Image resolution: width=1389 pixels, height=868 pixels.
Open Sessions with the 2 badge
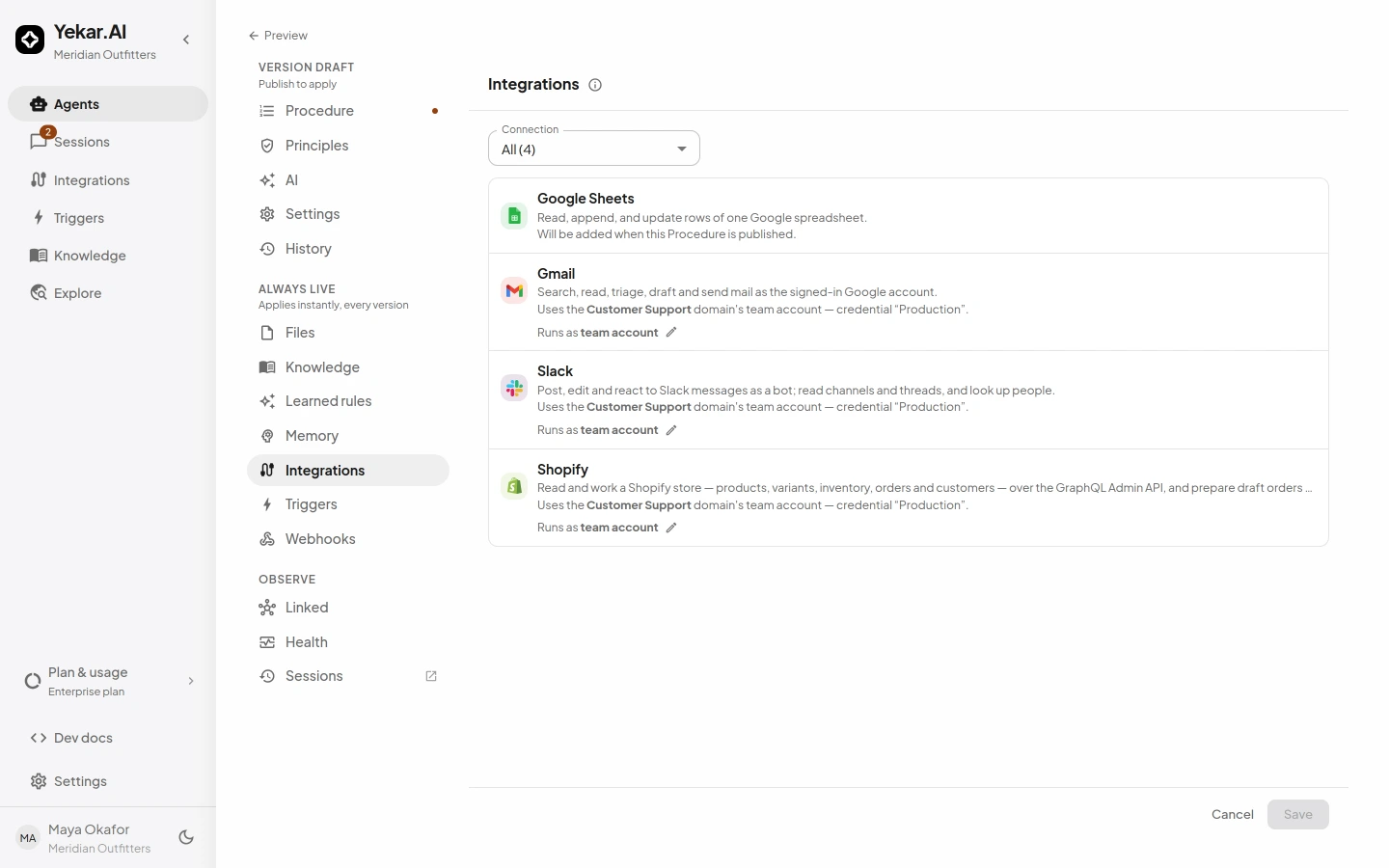tap(108, 142)
